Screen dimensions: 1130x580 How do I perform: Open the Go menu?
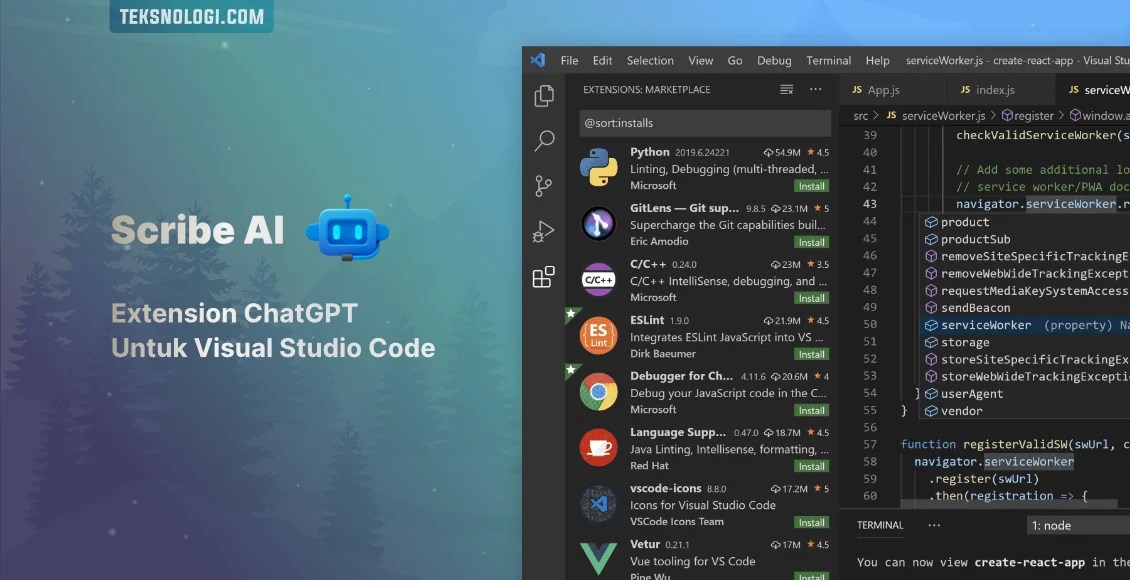pos(735,61)
